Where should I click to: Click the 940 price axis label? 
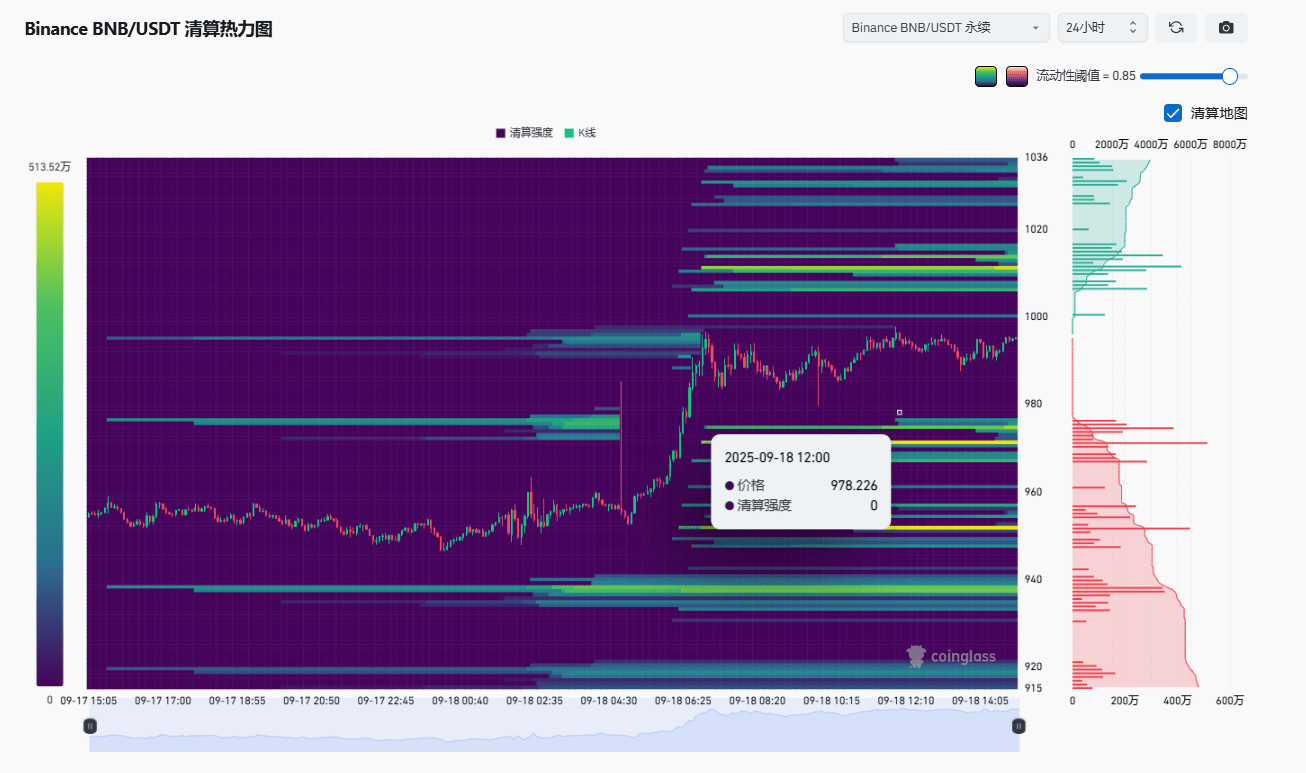coord(1033,580)
